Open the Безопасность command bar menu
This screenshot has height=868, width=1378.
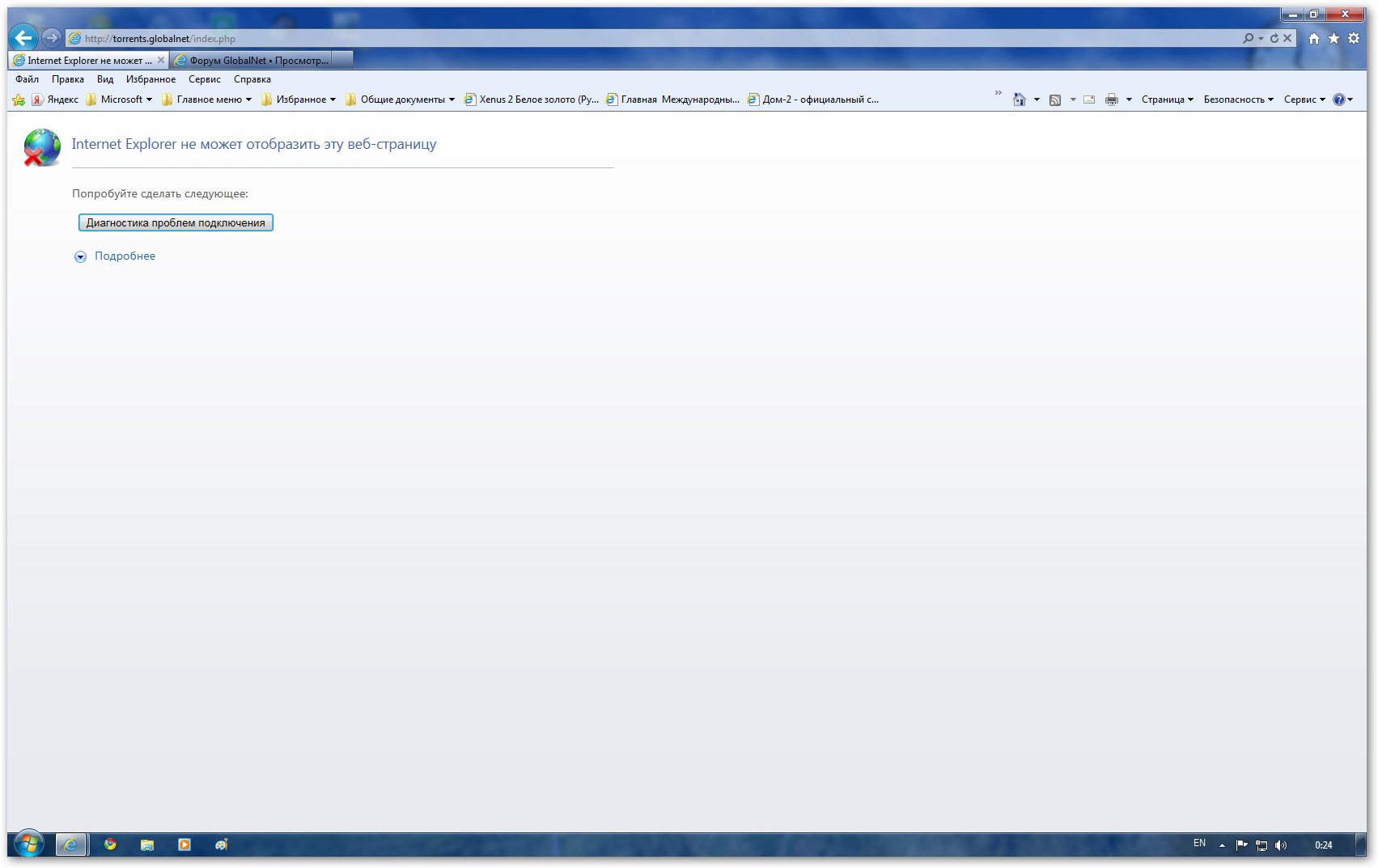point(1238,100)
